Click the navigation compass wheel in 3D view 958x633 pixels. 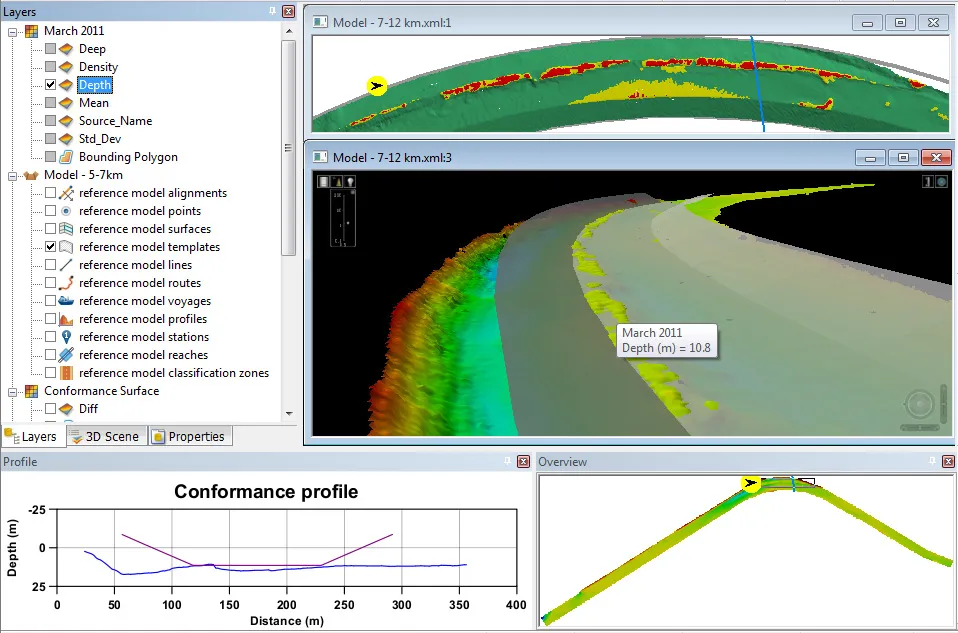click(x=919, y=404)
